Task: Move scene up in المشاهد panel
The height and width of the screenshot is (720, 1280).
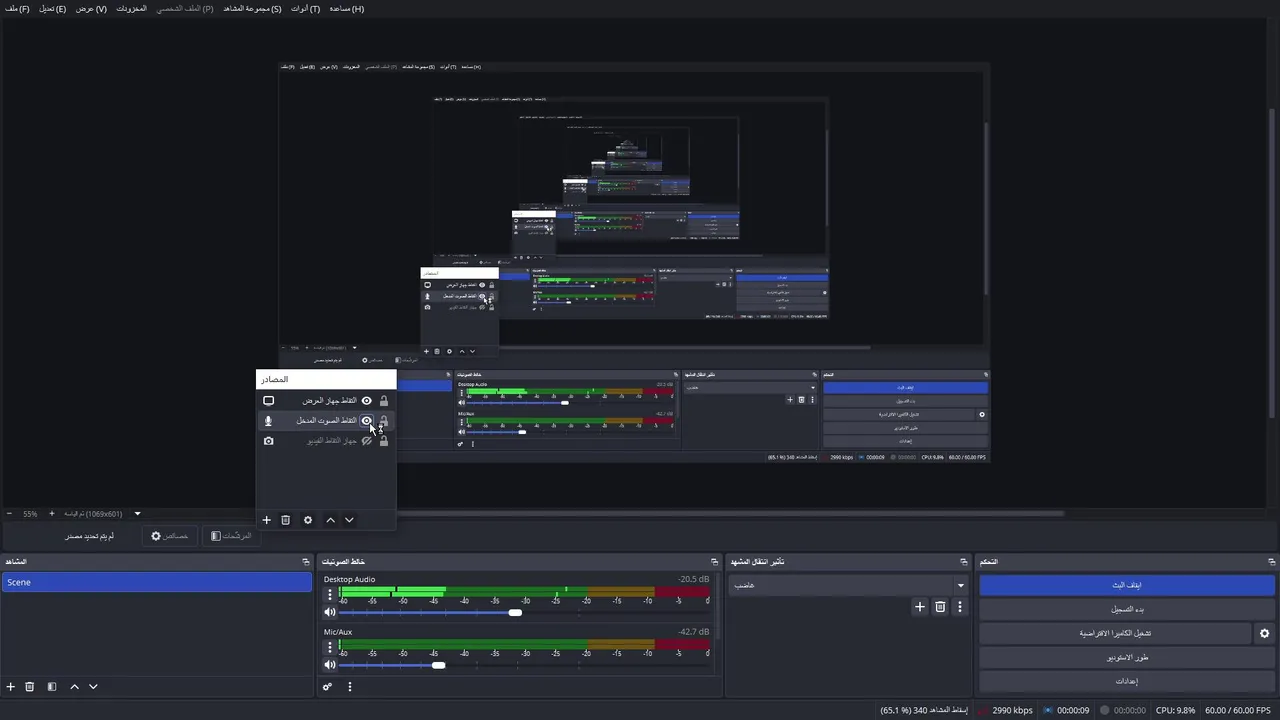Action: [74, 687]
